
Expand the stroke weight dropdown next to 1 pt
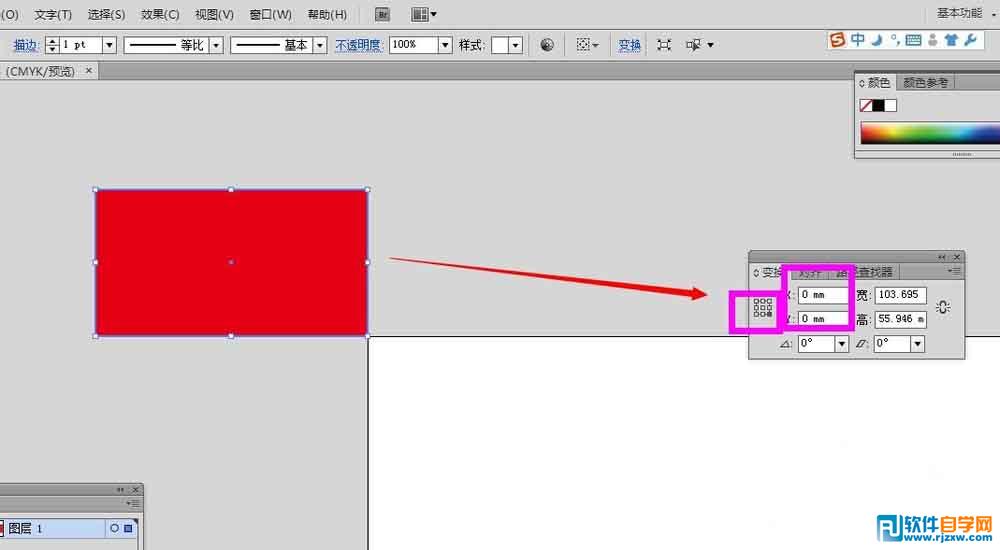pos(109,45)
